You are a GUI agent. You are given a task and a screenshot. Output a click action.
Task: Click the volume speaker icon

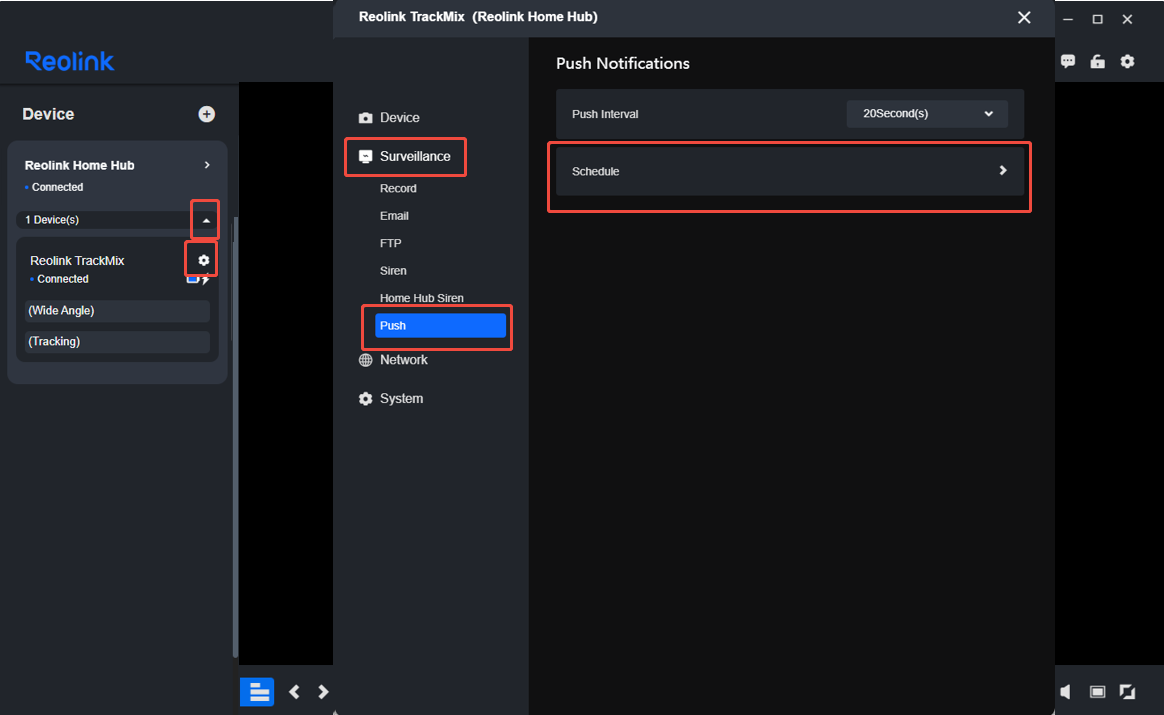(x=1065, y=692)
